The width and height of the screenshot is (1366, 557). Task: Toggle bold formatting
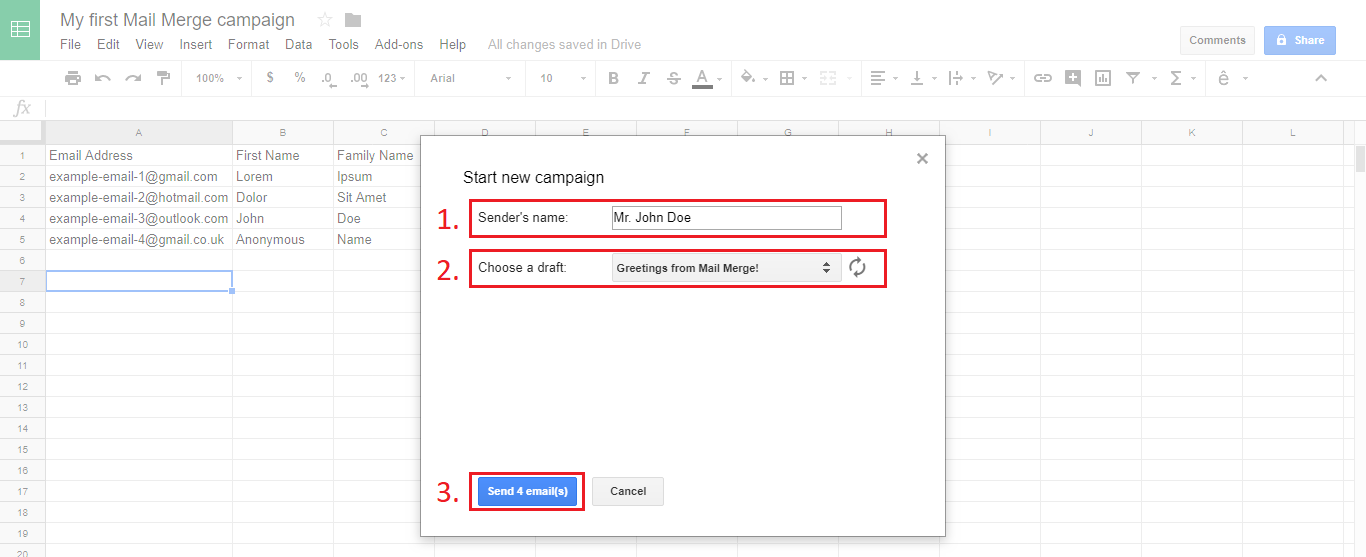tap(613, 78)
